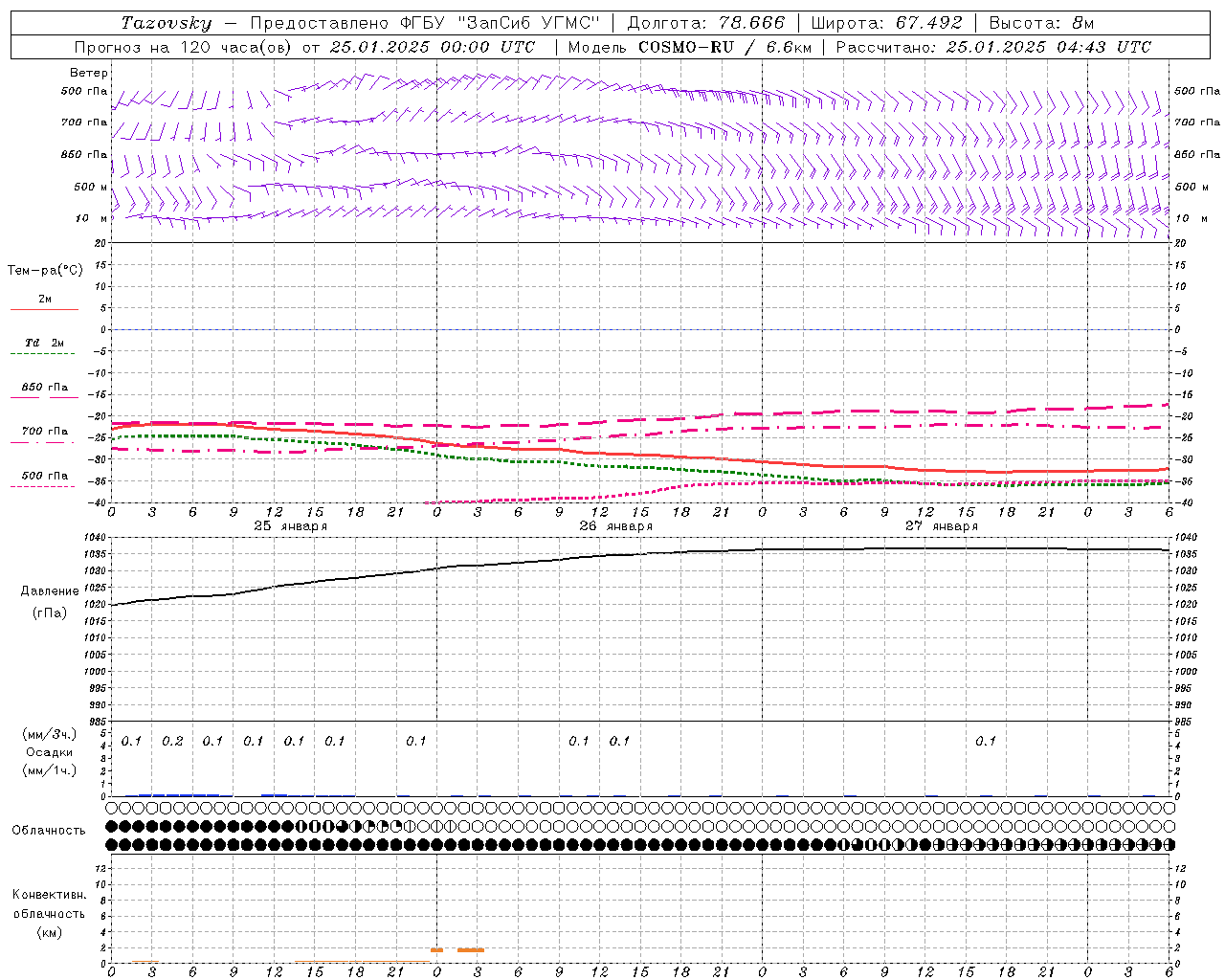Click the computed timestamp "25.01.2025 04:43 UTC"
This screenshot has width=1225, height=980.
[1049, 47]
